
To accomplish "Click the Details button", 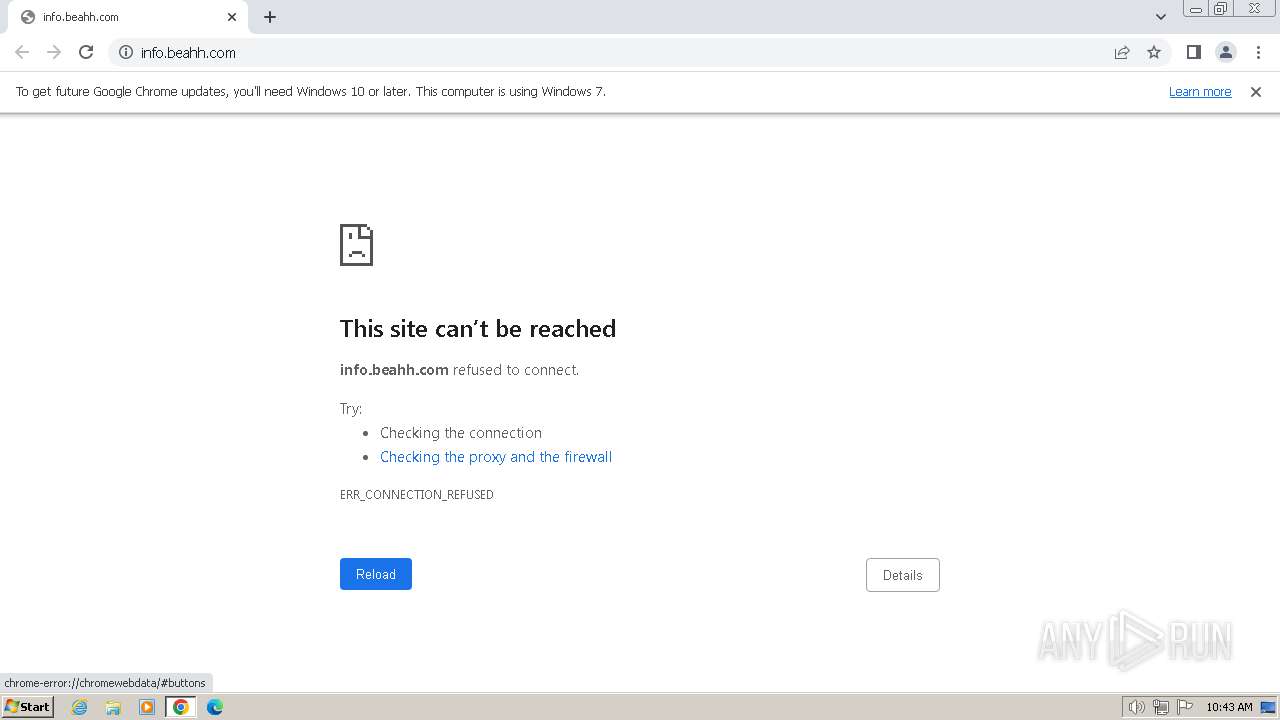I will coord(903,575).
